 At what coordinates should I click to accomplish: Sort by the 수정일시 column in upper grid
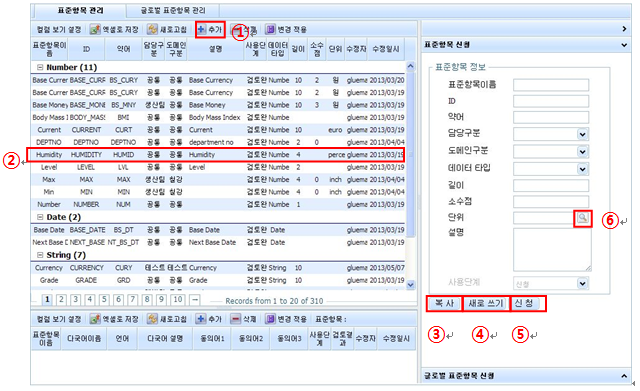(386, 49)
